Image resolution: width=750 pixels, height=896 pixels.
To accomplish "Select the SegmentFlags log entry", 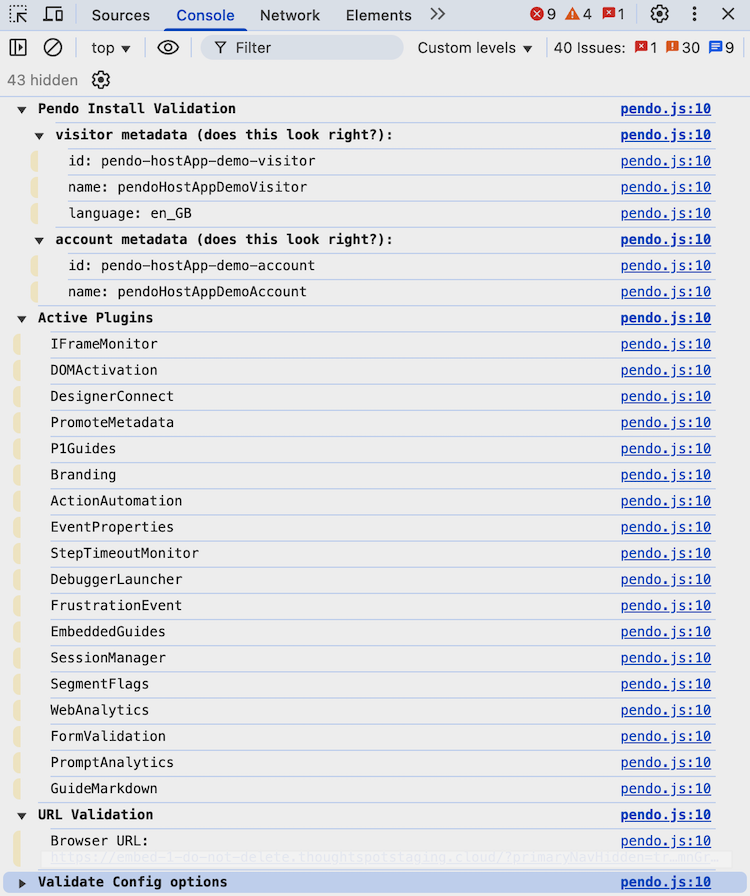I will [99, 684].
